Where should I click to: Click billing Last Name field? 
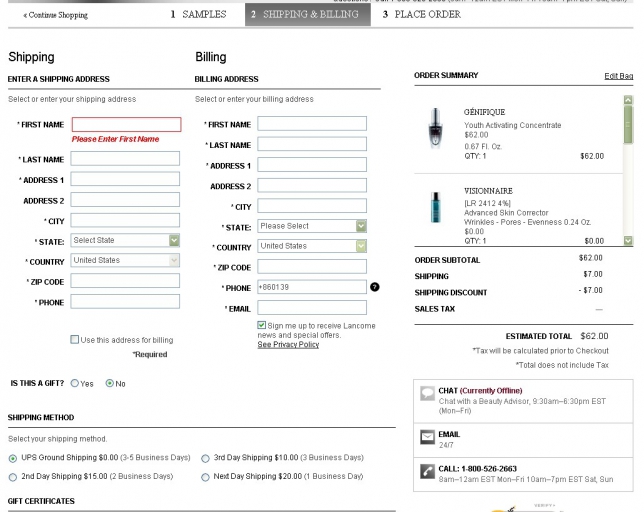[x=312, y=144]
